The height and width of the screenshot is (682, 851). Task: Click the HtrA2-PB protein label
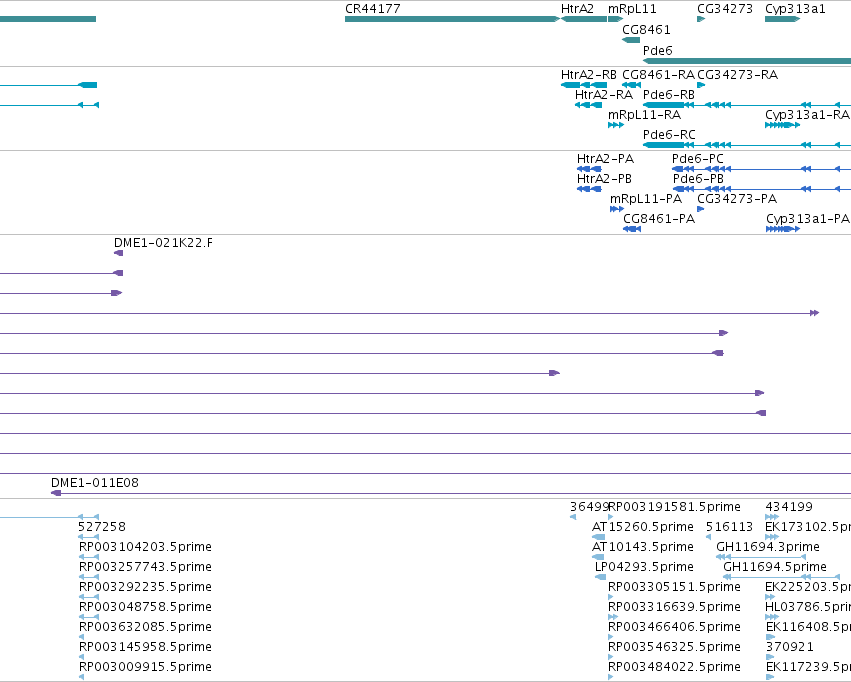605,179
